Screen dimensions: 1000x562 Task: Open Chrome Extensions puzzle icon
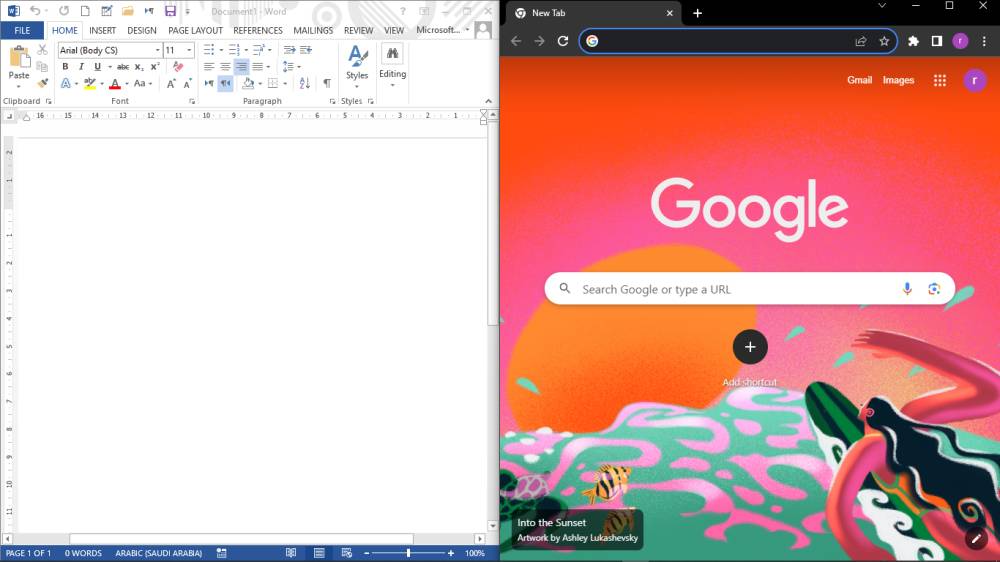click(913, 41)
